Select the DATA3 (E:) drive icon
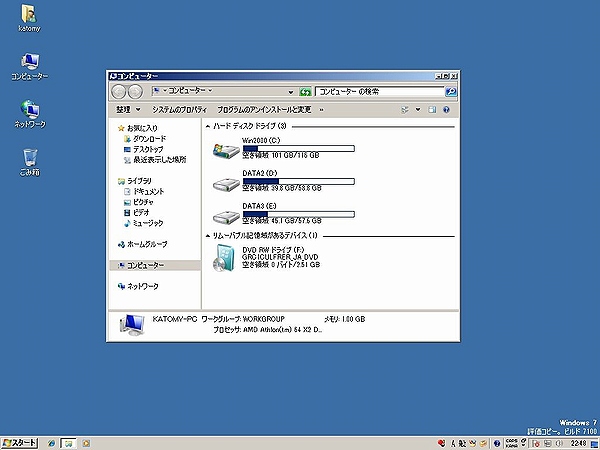Image resolution: width=600 pixels, height=450 pixels. pos(226,217)
